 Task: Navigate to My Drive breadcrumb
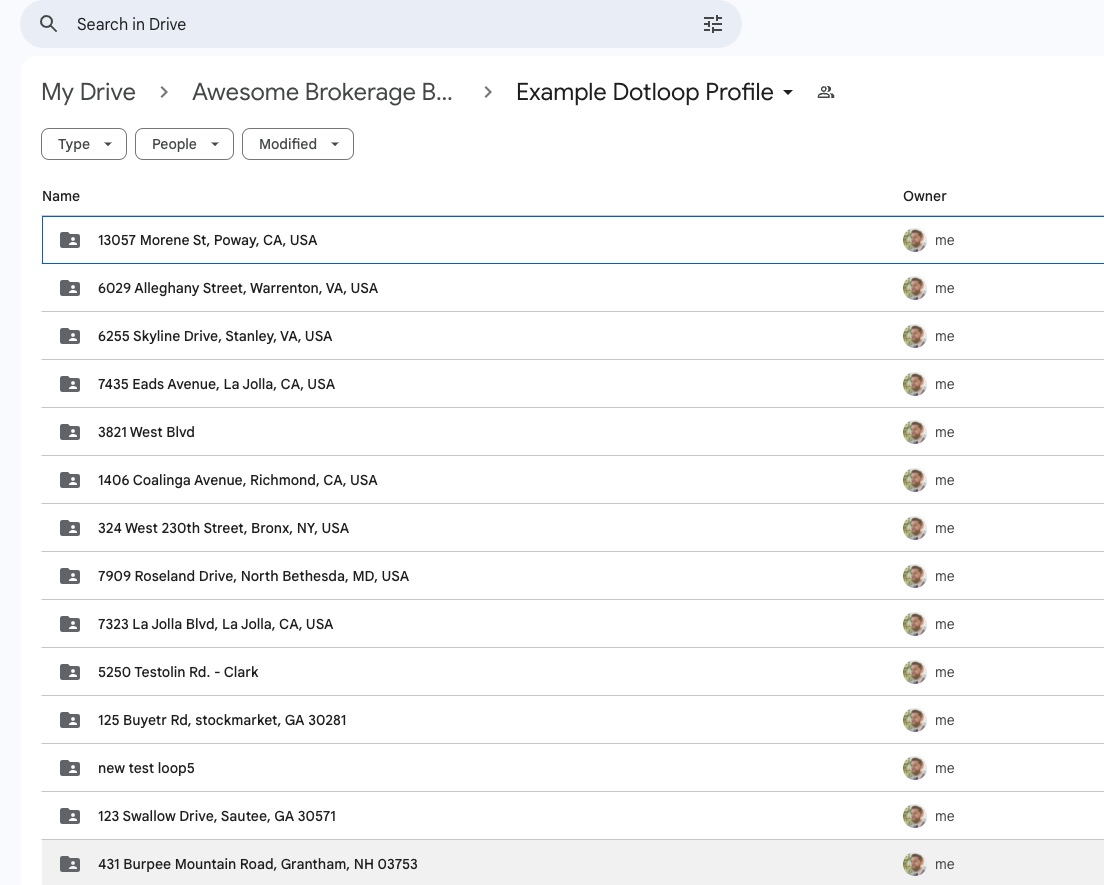pyautogui.click(x=88, y=92)
